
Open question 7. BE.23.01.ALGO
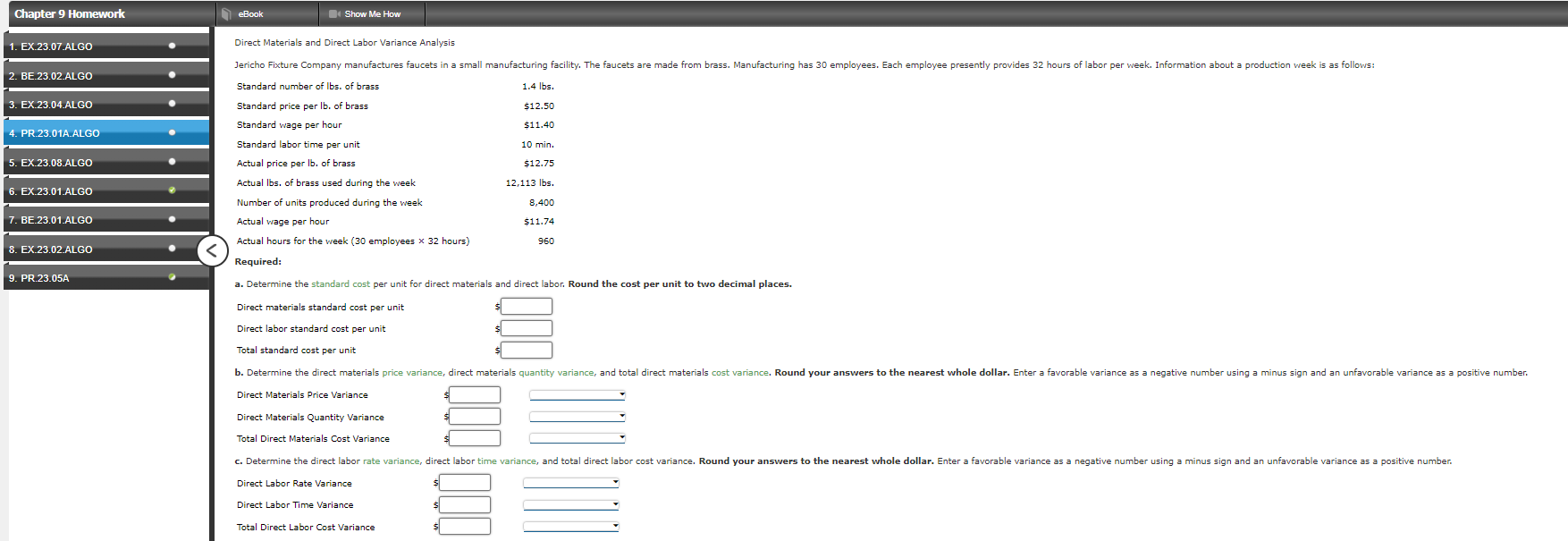click(x=106, y=219)
